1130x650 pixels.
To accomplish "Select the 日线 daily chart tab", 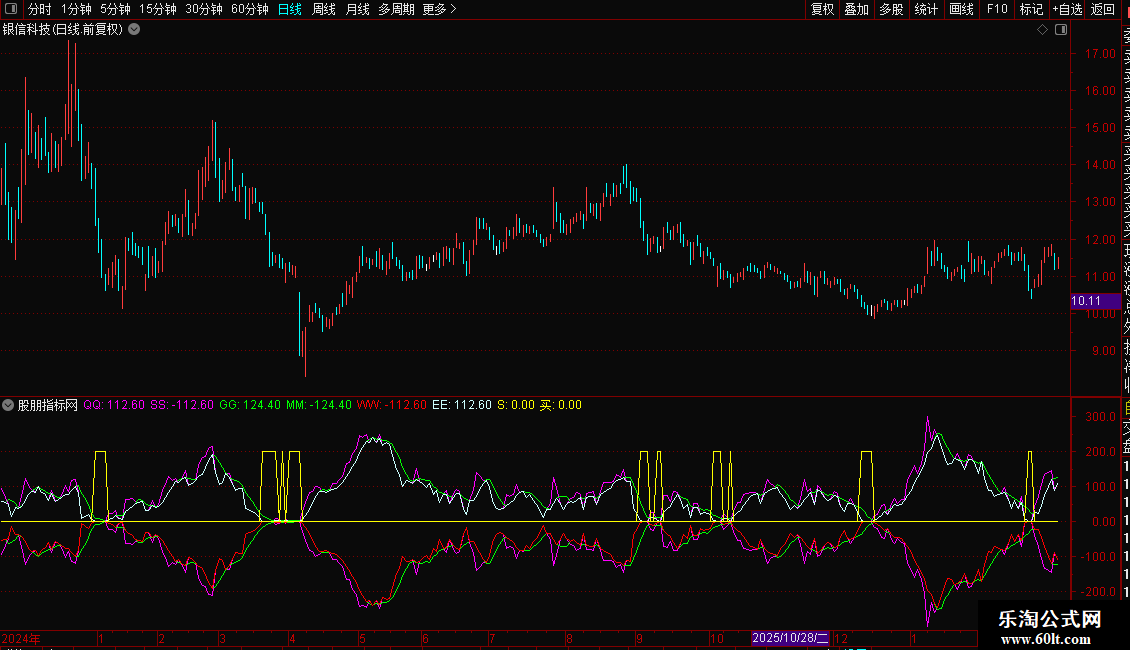I will 290,9.
